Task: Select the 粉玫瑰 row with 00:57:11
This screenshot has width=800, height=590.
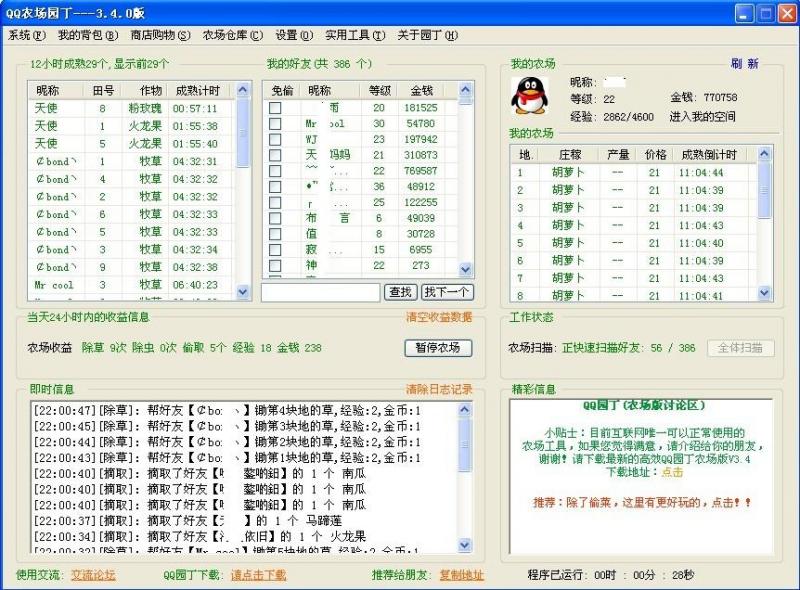Action: point(132,108)
